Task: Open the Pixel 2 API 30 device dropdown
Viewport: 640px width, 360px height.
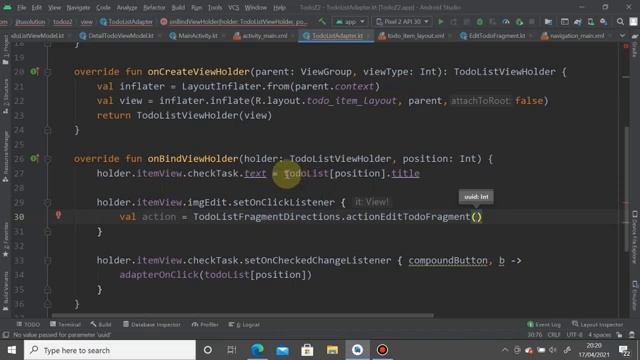Action: [402, 21]
